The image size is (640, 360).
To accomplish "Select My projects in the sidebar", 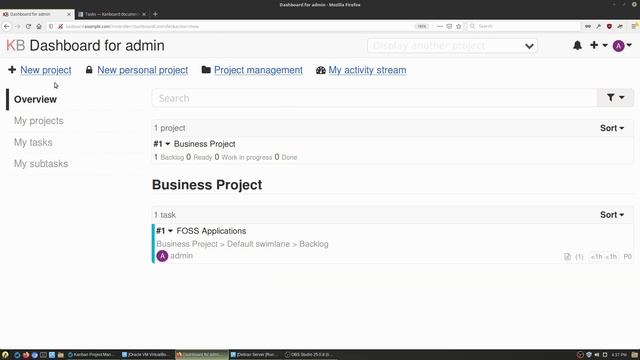I will pyautogui.click(x=39, y=121).
